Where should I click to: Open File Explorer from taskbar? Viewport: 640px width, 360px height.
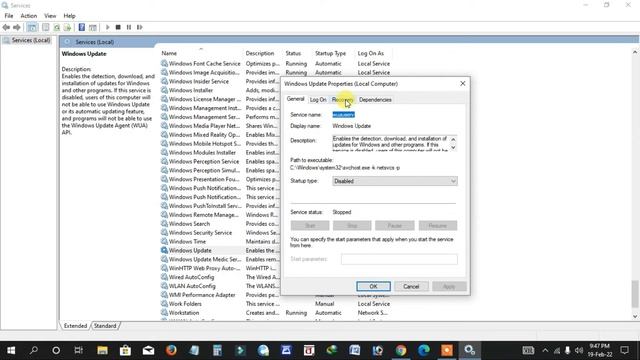(x=102, y=350)
